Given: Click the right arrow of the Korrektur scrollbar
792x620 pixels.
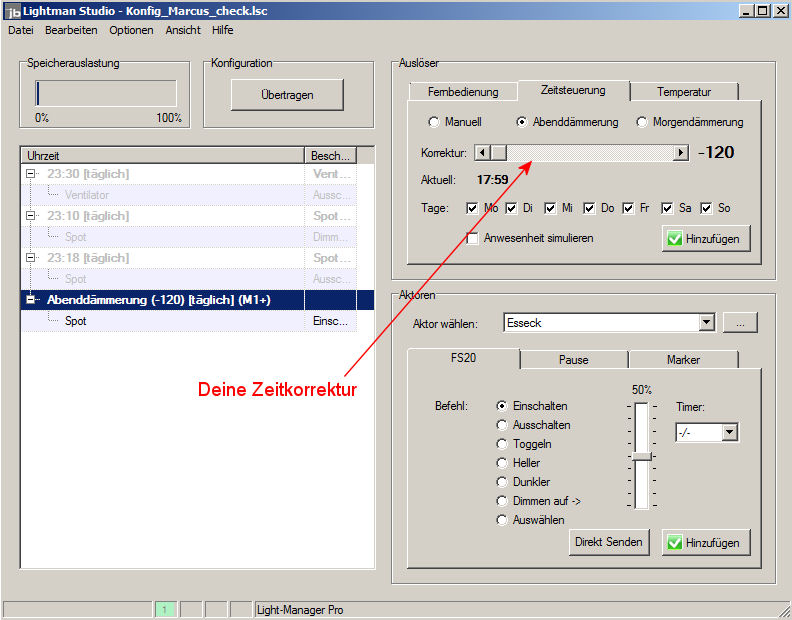Looking at the screenshot, I should (681, 153).
